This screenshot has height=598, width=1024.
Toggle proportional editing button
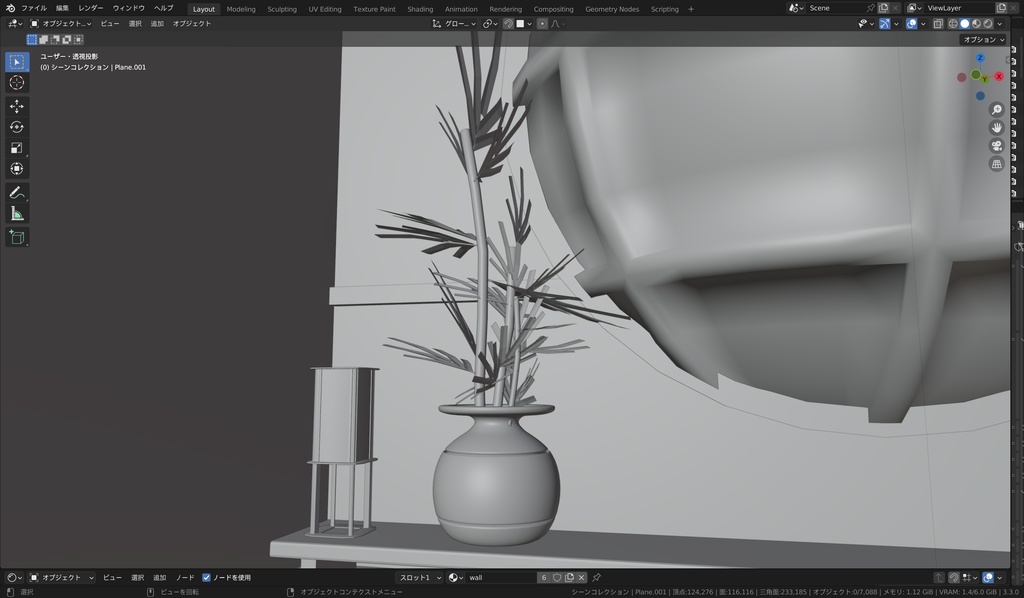pos(542,24)
